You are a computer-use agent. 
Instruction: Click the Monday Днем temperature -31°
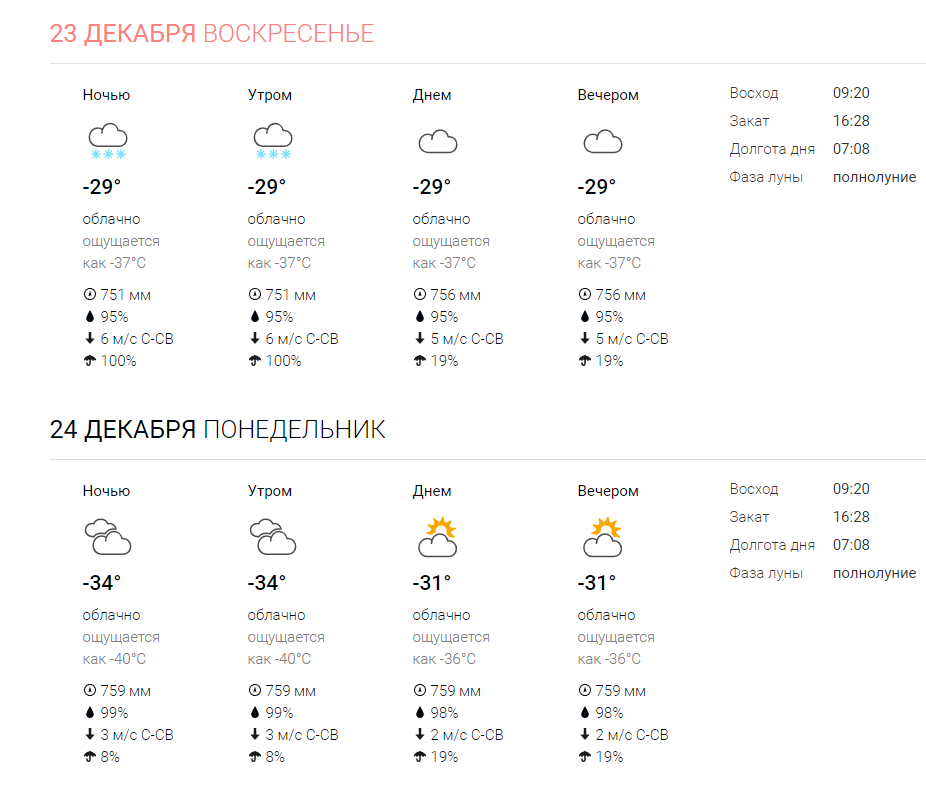(x=431, y=583)
